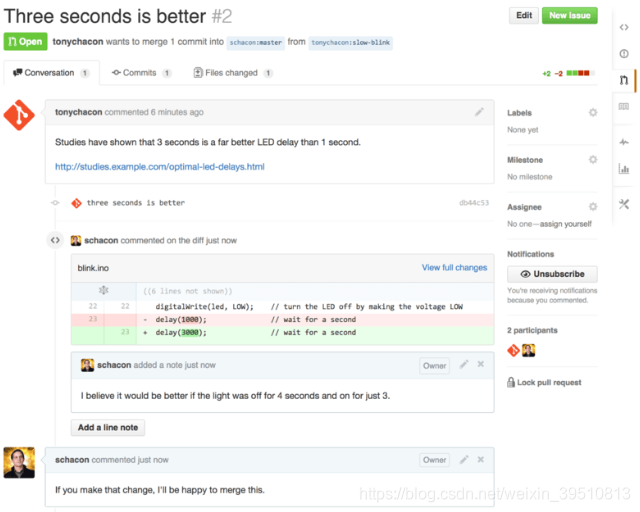The image size is (640, 512).
Task: Click the Lock pull request link
Action: click(544, 383)
